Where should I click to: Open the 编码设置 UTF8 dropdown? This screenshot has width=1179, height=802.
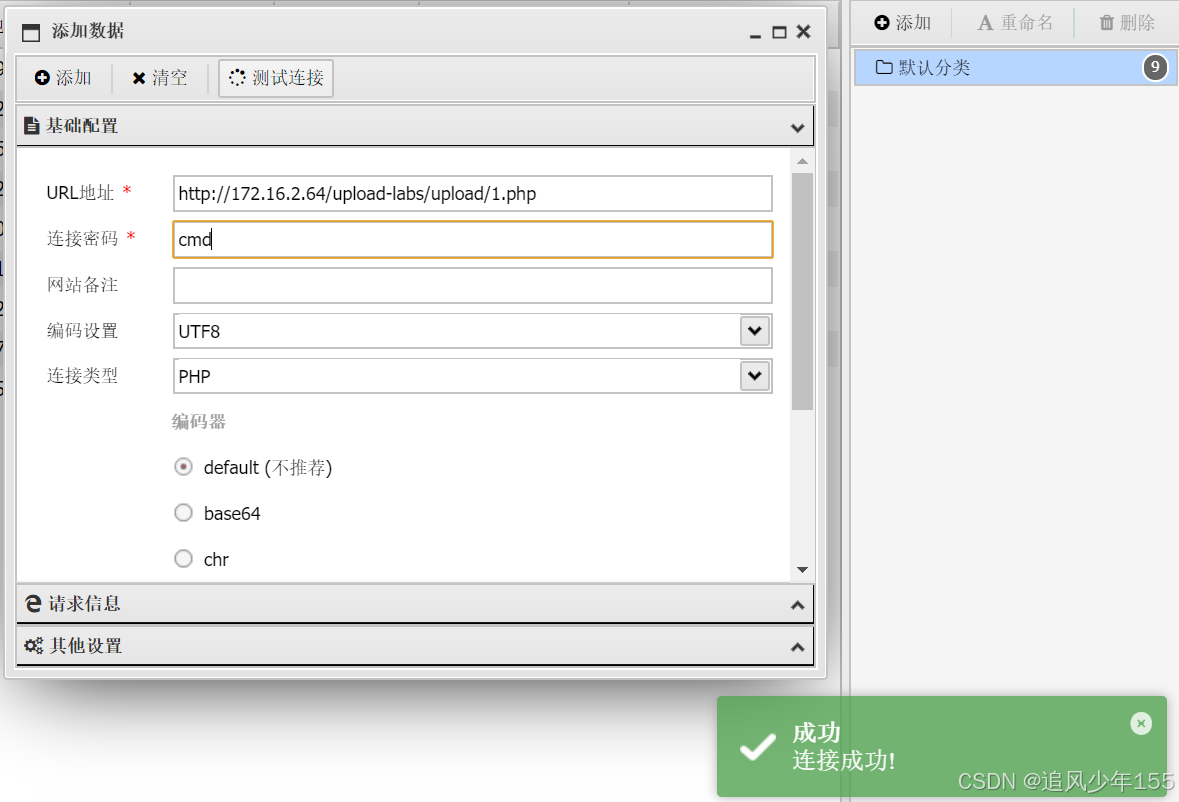point(755,331)
